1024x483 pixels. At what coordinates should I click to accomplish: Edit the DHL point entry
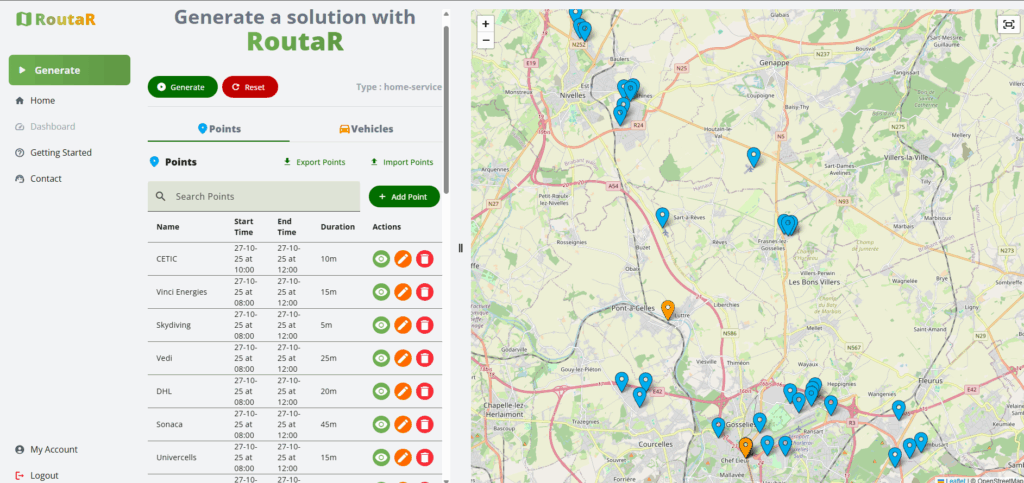[403, 391]
